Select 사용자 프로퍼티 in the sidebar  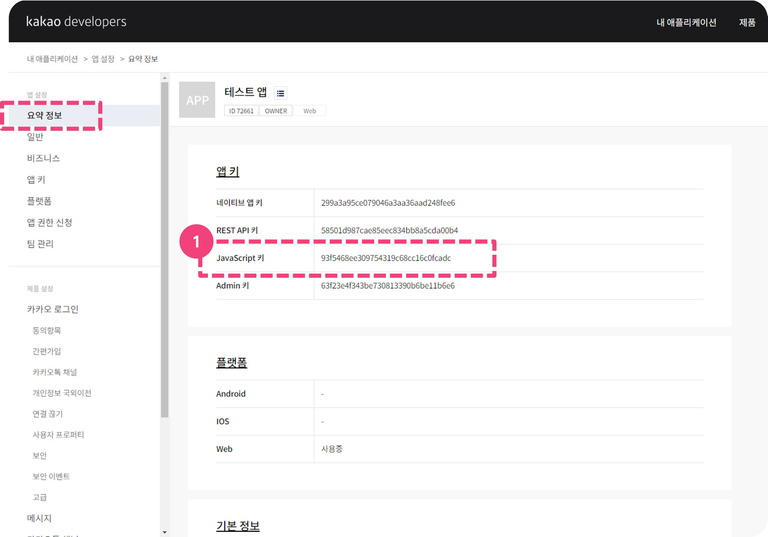click(58, 435)
